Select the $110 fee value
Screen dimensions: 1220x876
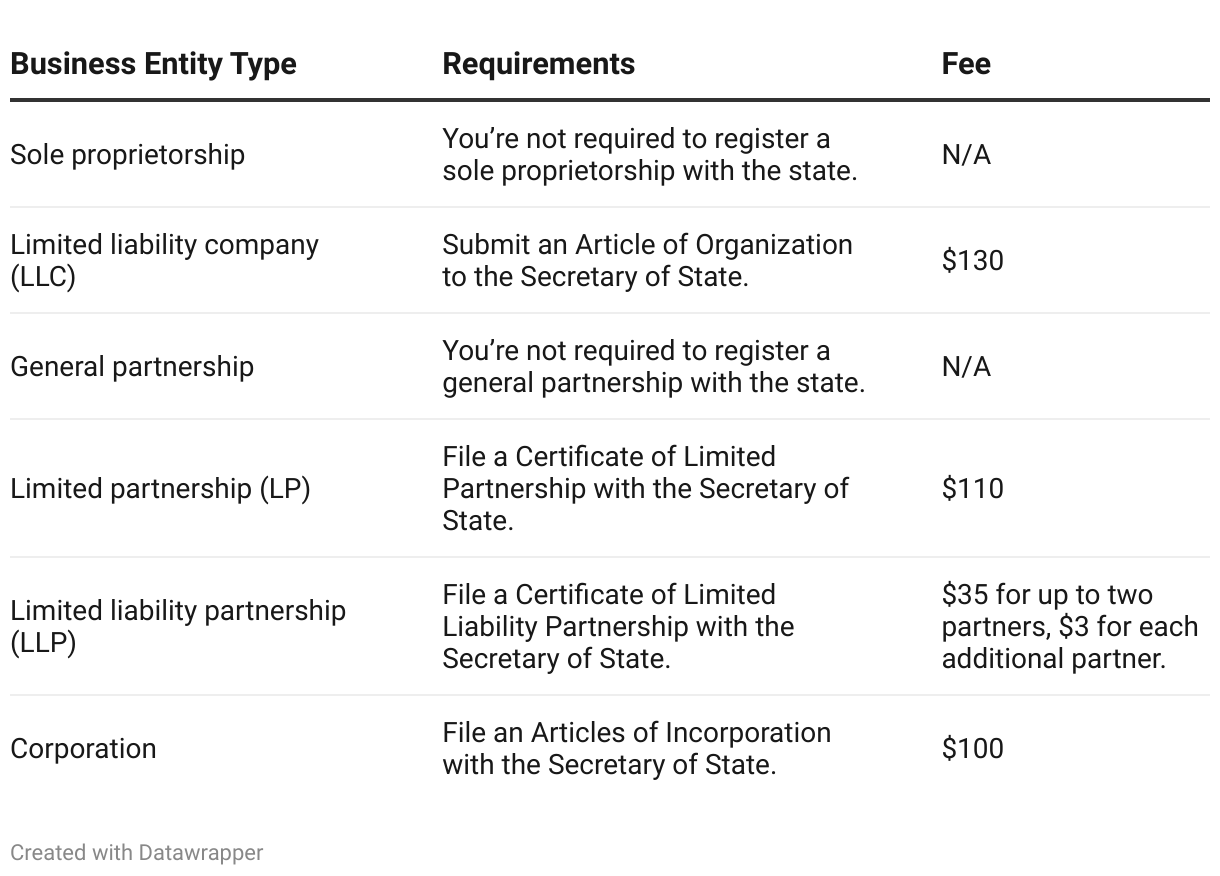click(x=972, y=489)
